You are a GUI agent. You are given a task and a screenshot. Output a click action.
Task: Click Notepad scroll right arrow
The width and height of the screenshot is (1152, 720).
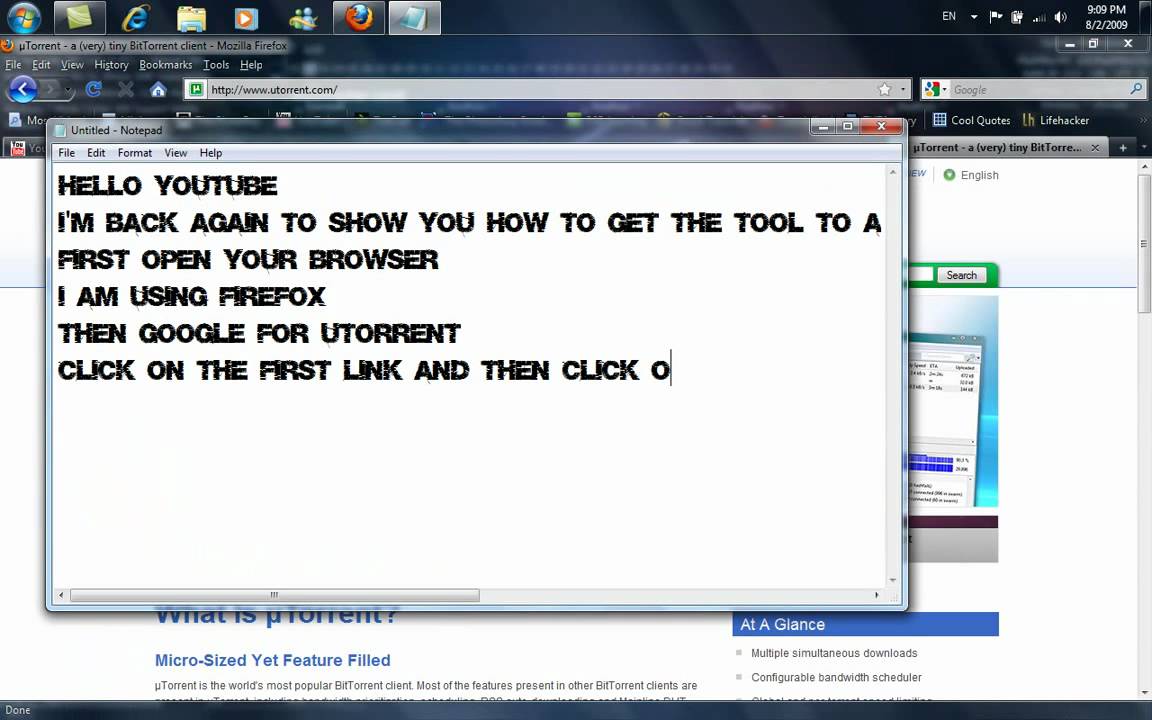coord(876,595)
